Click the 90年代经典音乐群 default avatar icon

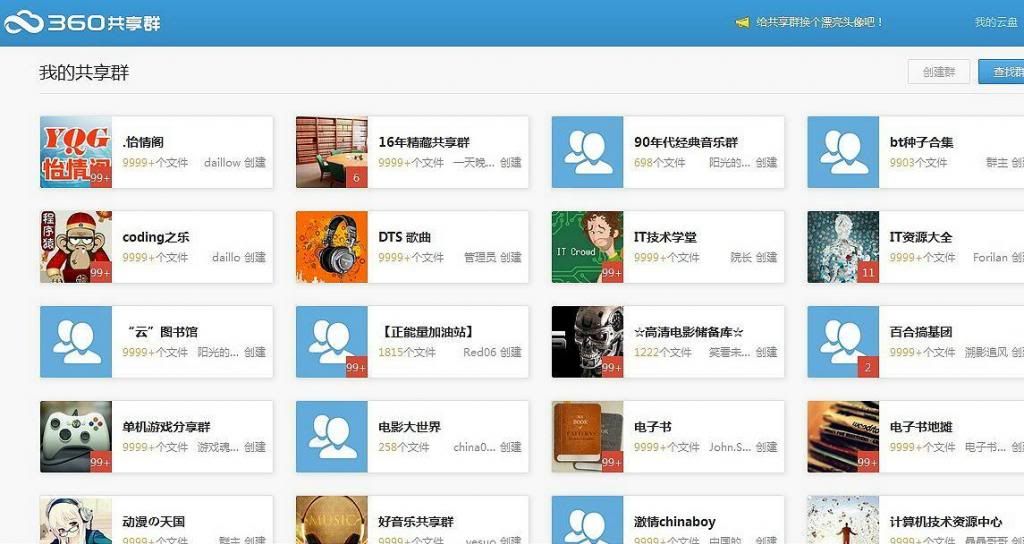587,152
